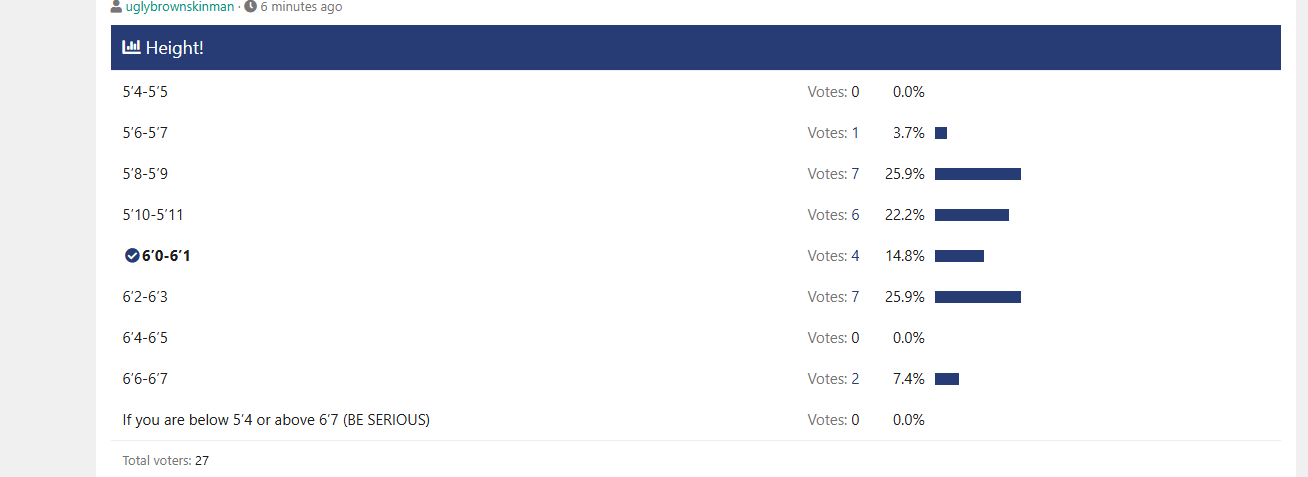This screenshot has height=477, width=1308.
Task: Click the 7.4% bar for 6'6-6'7
Action: point(946,379)
